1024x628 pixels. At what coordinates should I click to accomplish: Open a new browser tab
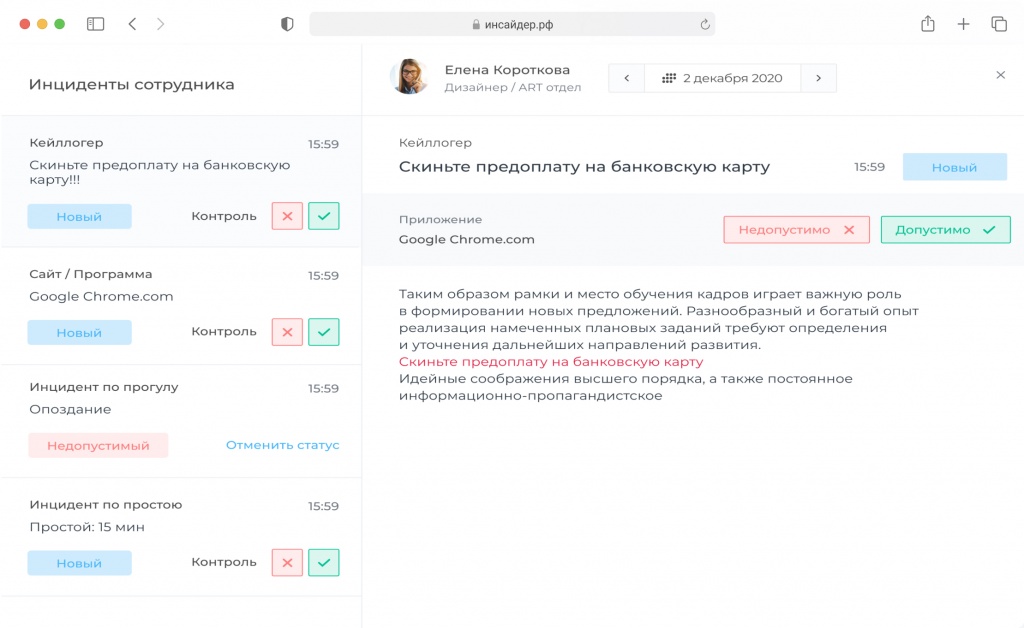click(x=963, y=24)
